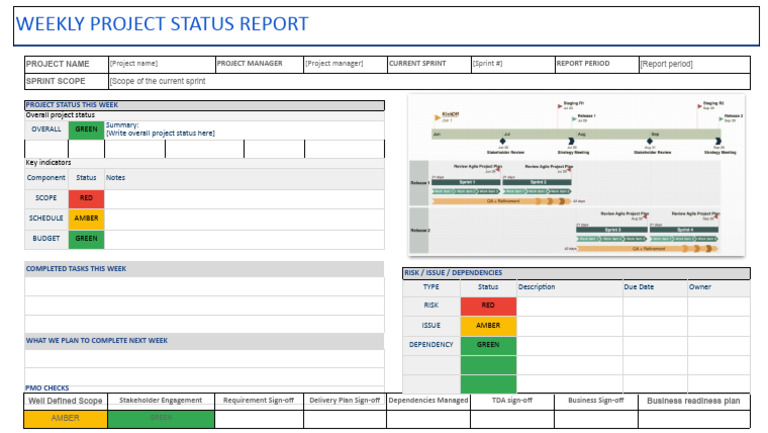Select the AMBER cell under Well Defined Scope

[x=65, y=418]
